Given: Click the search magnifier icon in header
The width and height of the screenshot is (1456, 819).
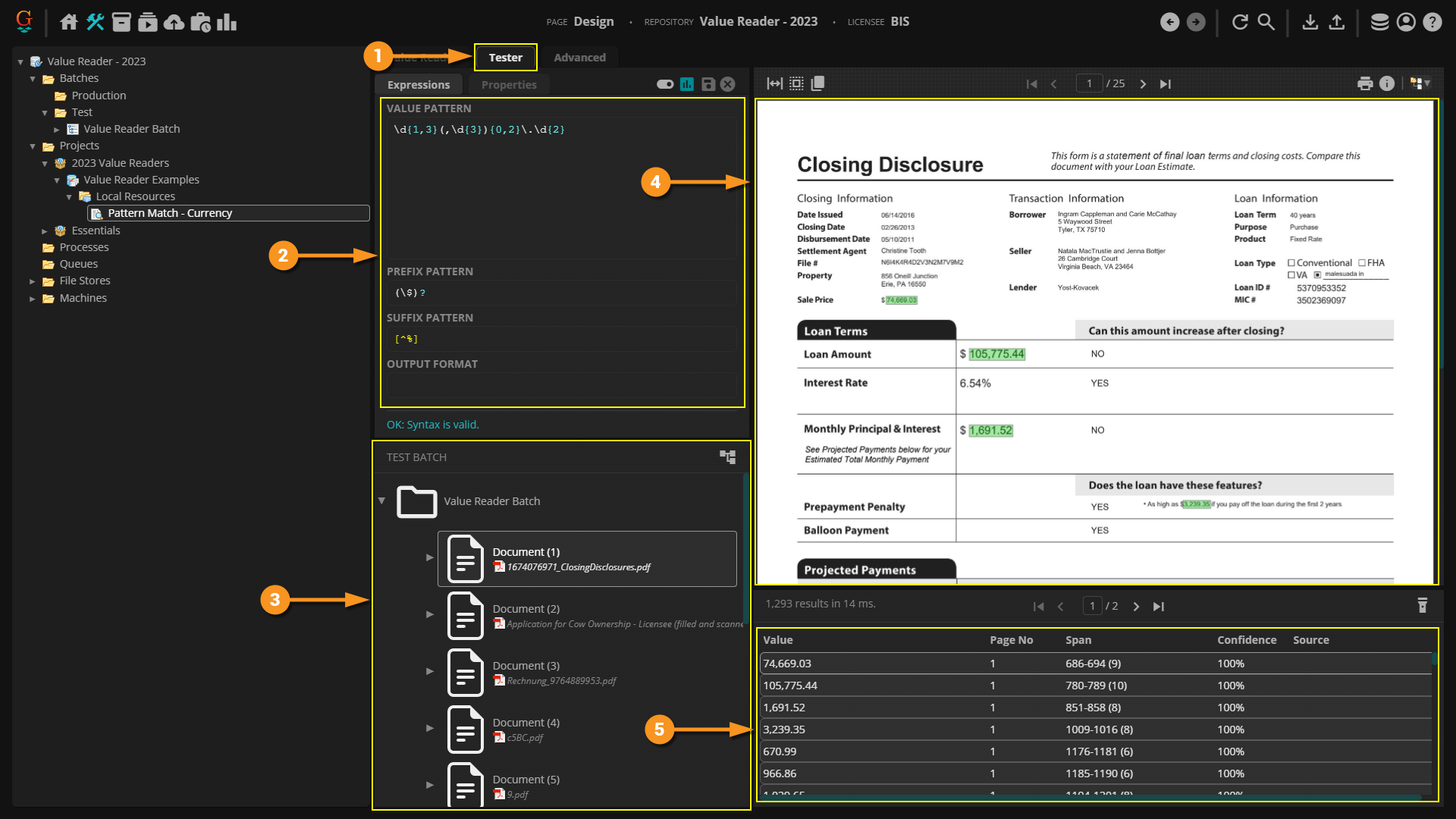Looking at the screenshot, I should coord(1266,22).
